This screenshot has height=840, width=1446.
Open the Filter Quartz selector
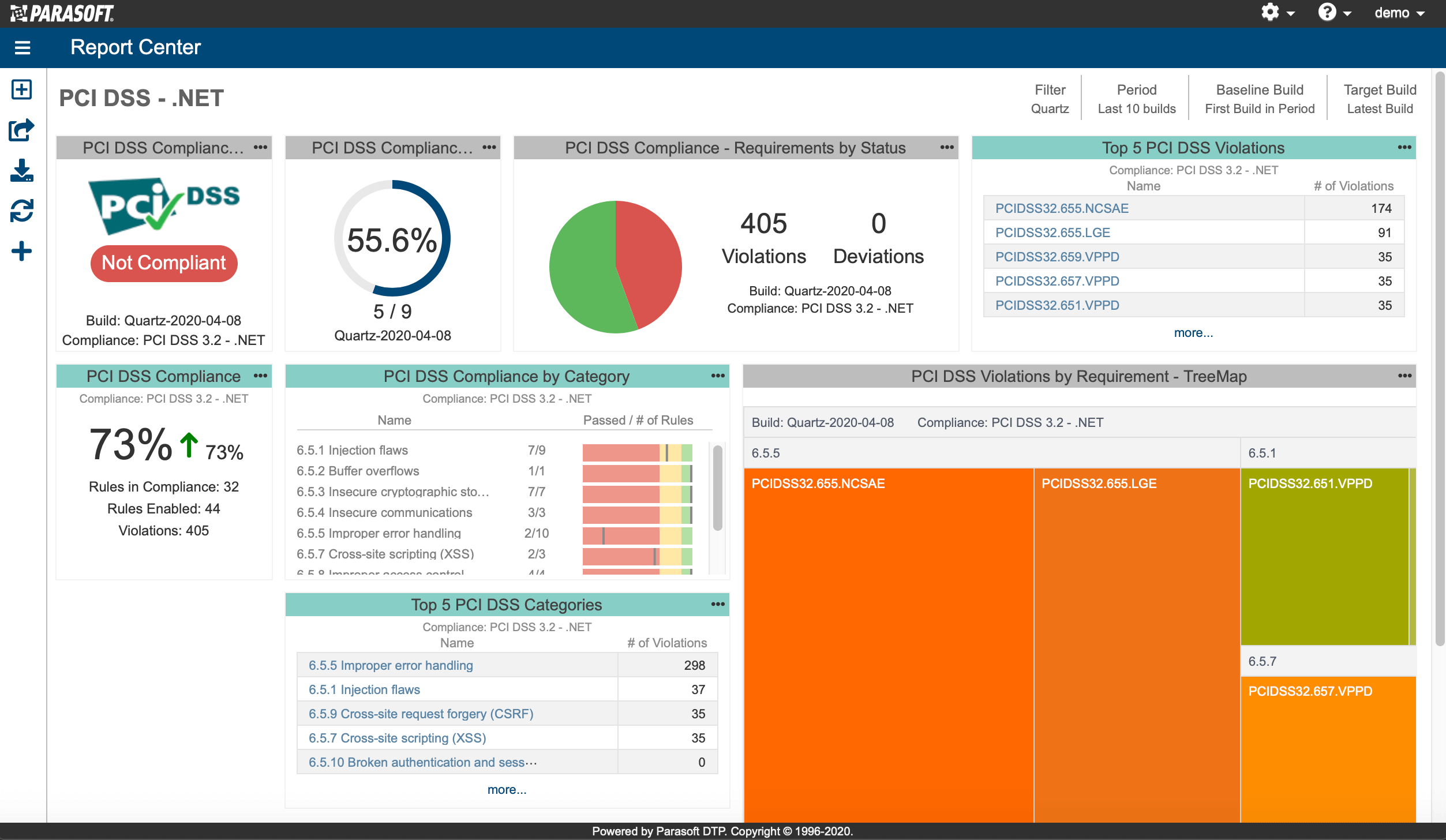pyautogui.click(x=1050, y=99)
